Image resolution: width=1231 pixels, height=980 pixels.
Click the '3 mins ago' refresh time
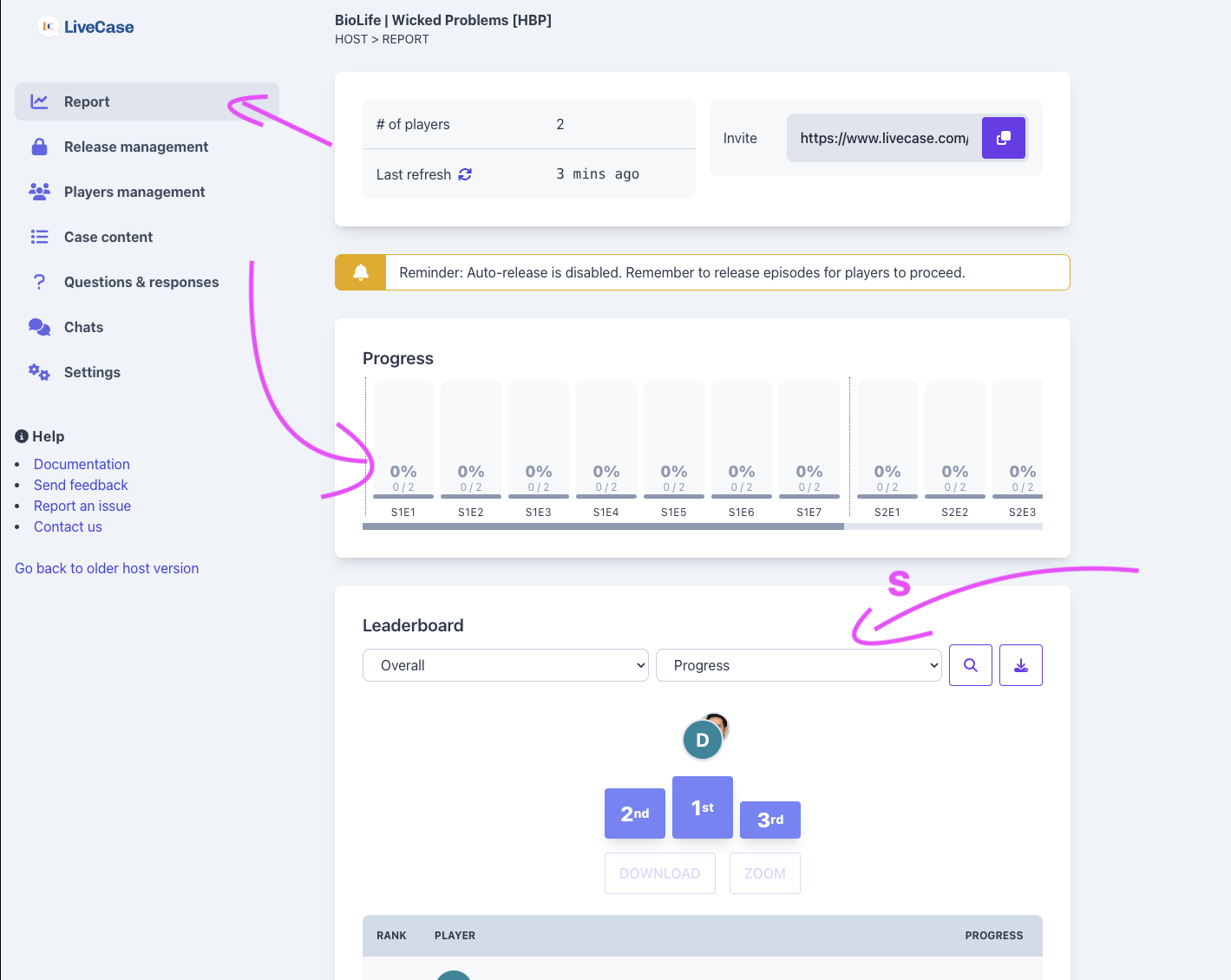click(598, 174)
